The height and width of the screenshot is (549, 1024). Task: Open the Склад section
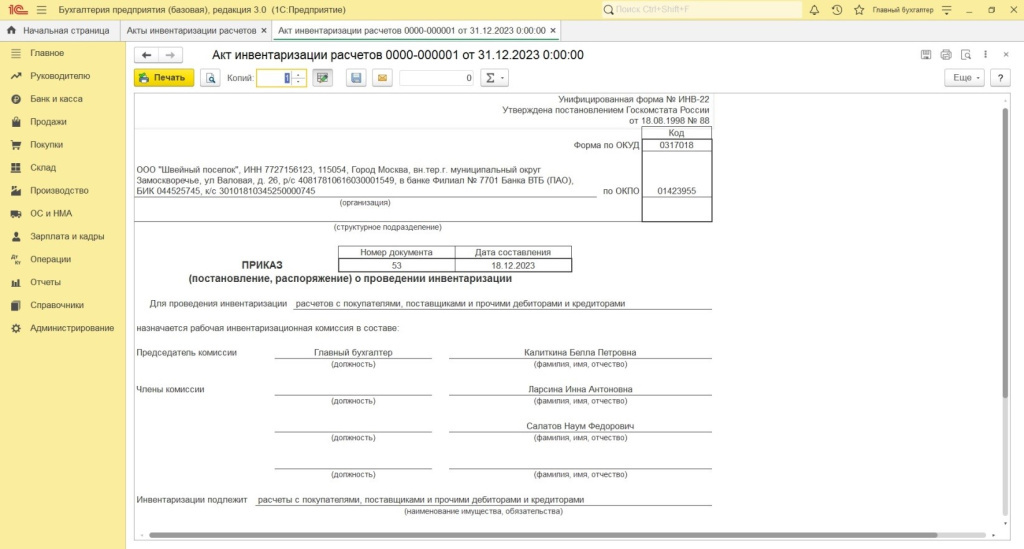[x=43, y=168]
